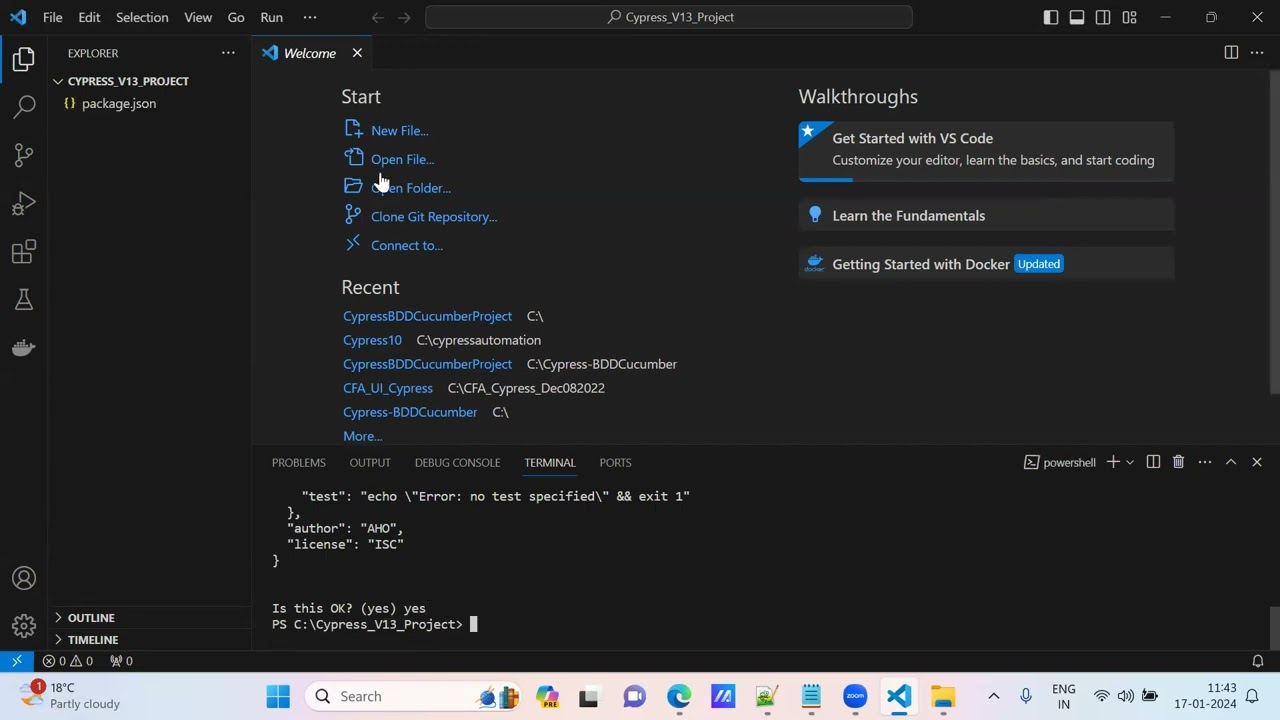Image resolution: width=1280 pixels, height=720 pixels.
Task: Click the ports forwarded status item
Action: click(121, 661)
